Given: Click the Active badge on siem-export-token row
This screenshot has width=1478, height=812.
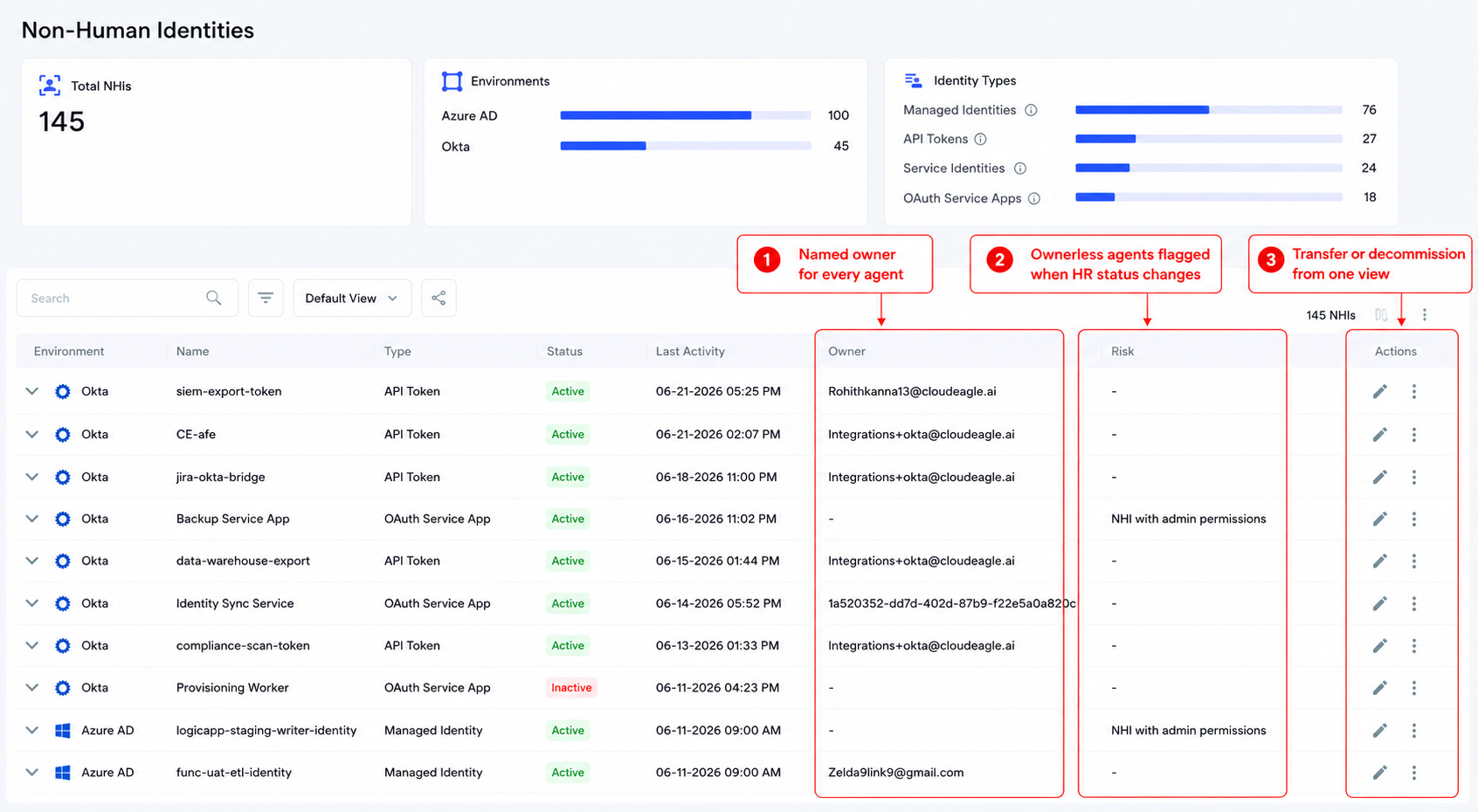Looking at the screenshot, I should (x=568, y=391).
